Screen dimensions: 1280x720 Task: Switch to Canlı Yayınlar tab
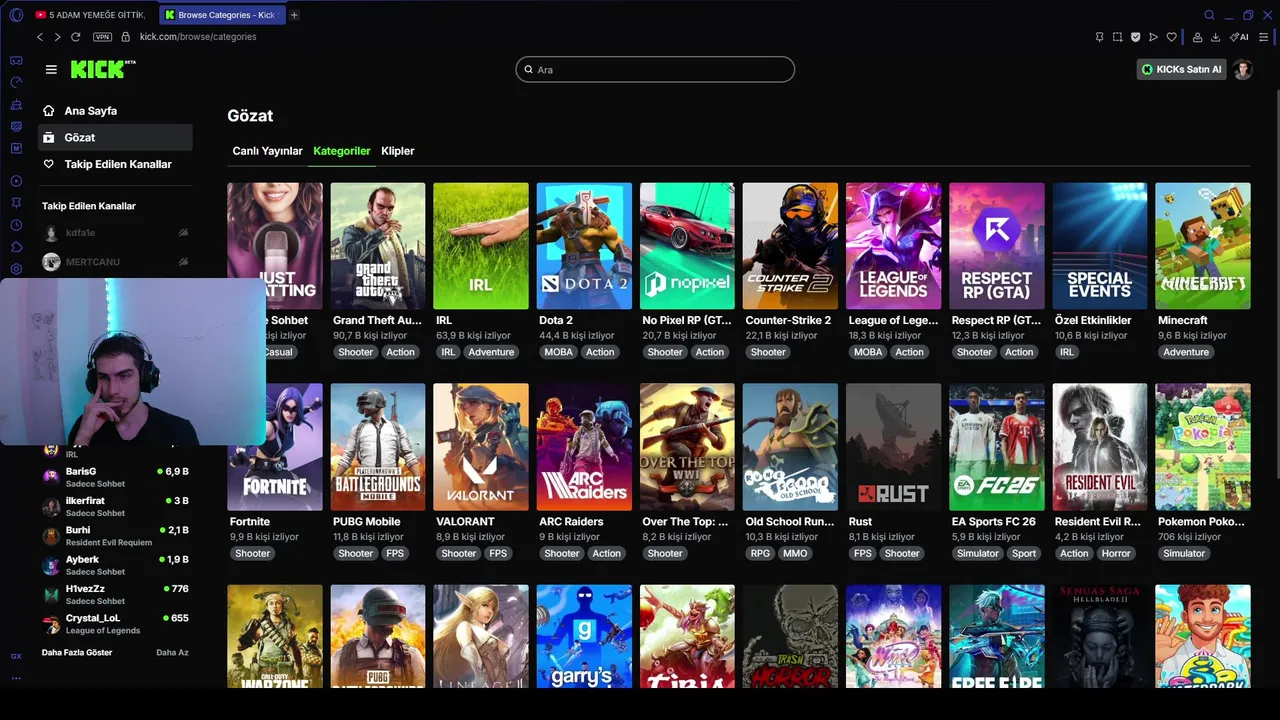[267, 151]
